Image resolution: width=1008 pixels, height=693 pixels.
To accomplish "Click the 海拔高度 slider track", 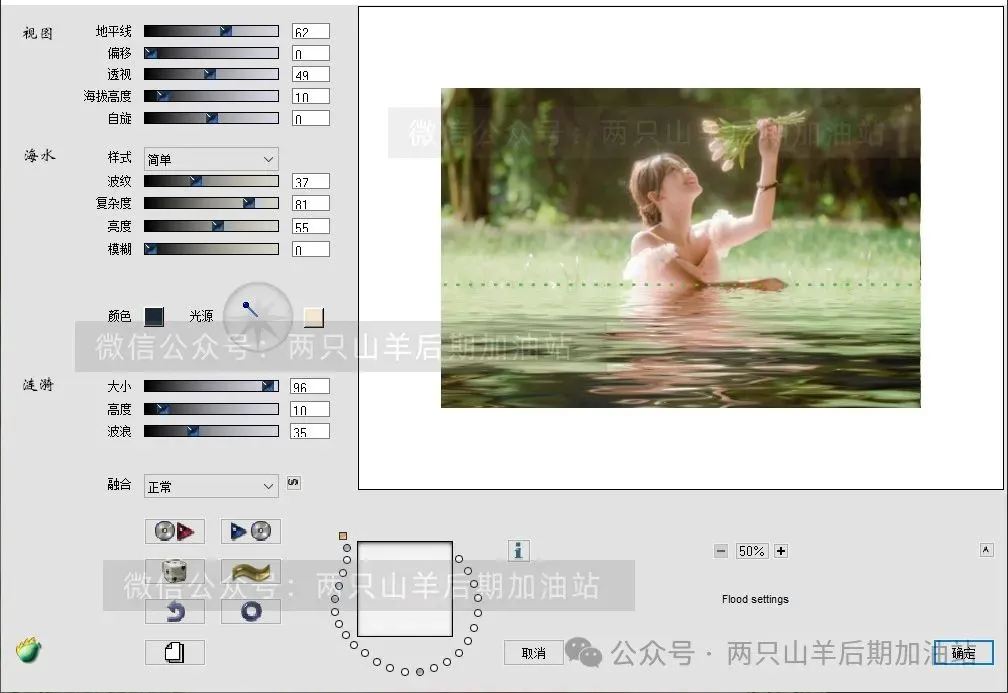I will (211, 96).
